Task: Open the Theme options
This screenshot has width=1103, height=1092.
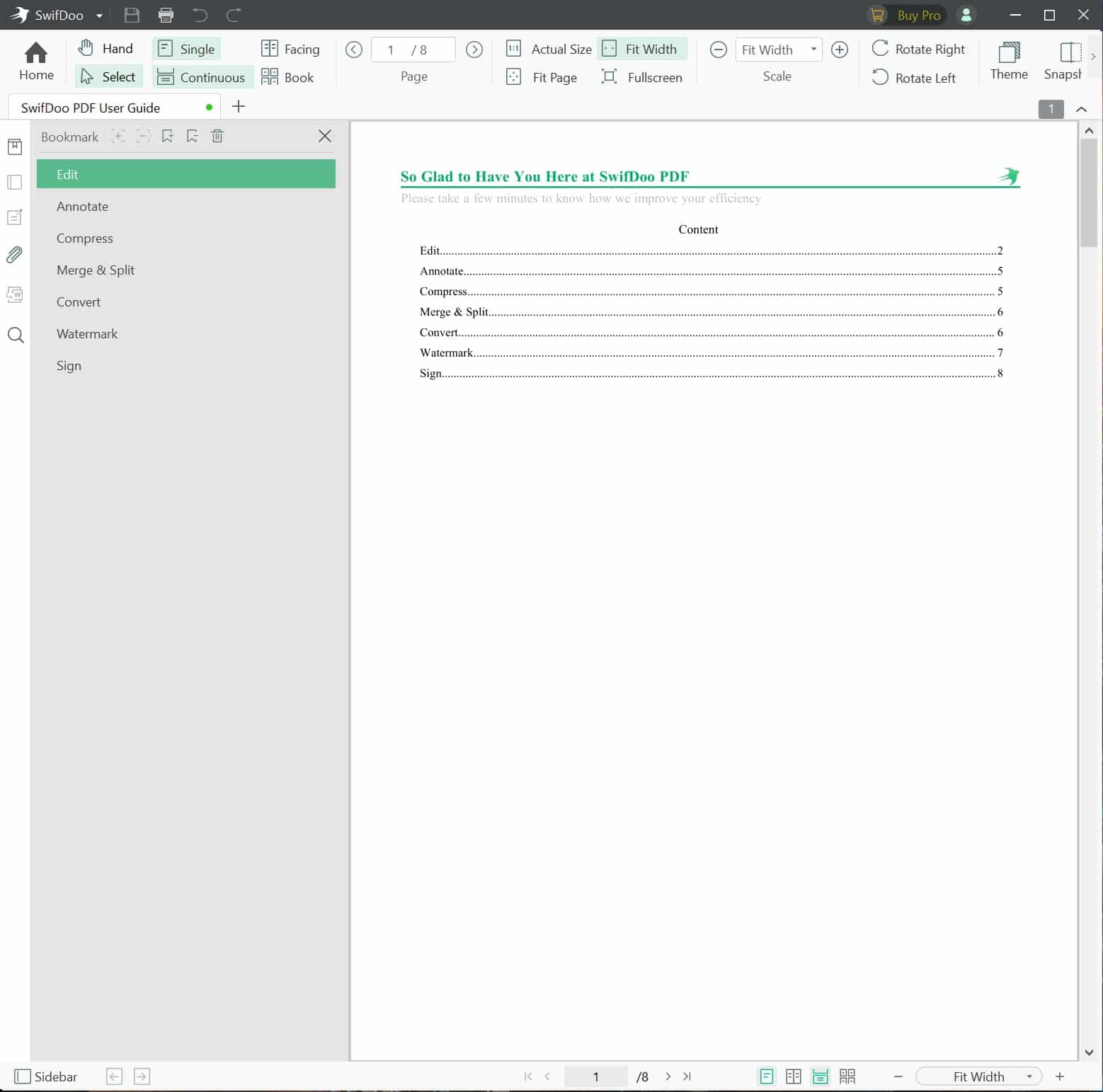Action: tap(1009, 61)
